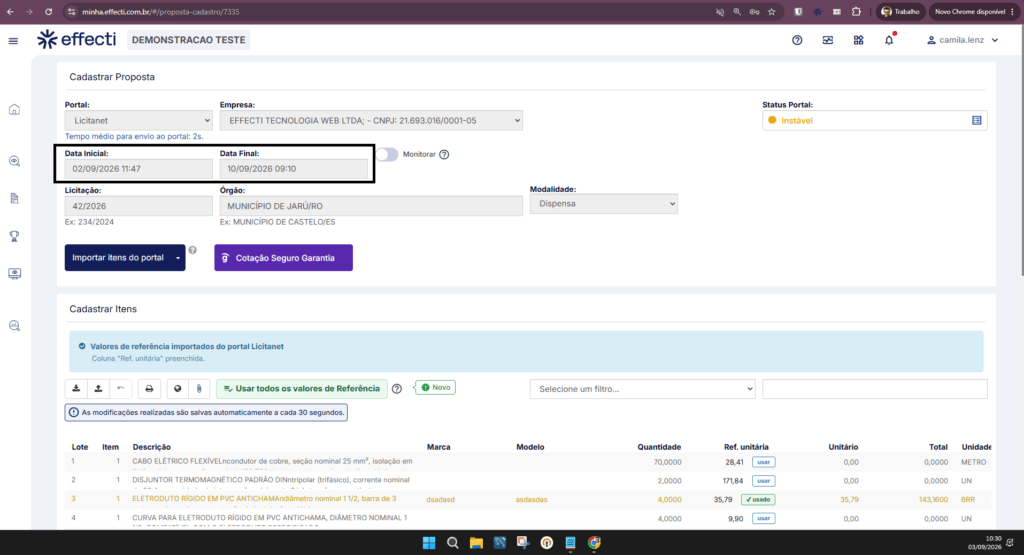This screenshot has width=1024, height=555.
Task: Expand arrow on Importar itens do portal
Action: [178, 258]
